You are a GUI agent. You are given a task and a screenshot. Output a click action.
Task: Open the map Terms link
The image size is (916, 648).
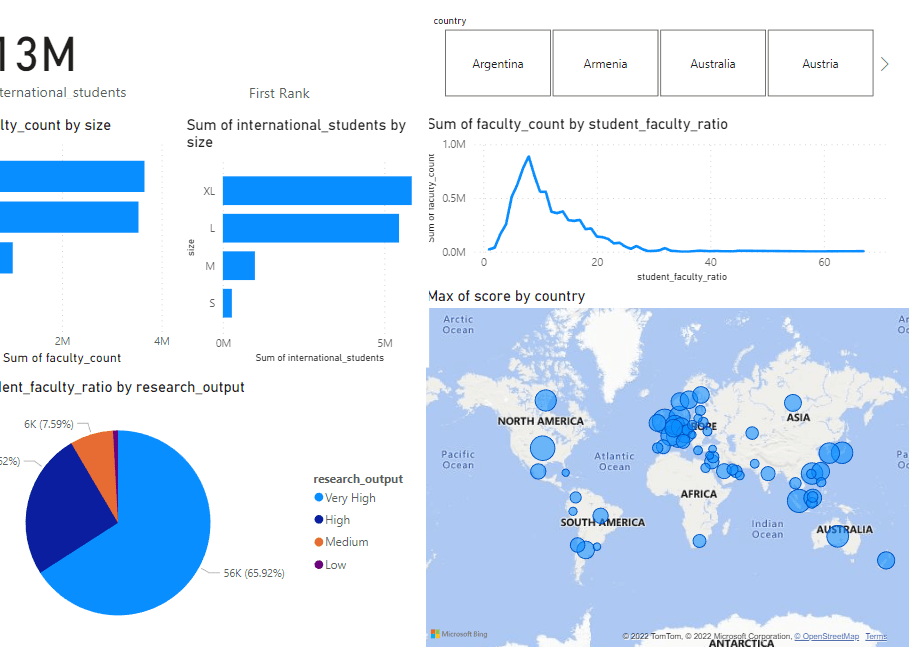tap(876, 636)
